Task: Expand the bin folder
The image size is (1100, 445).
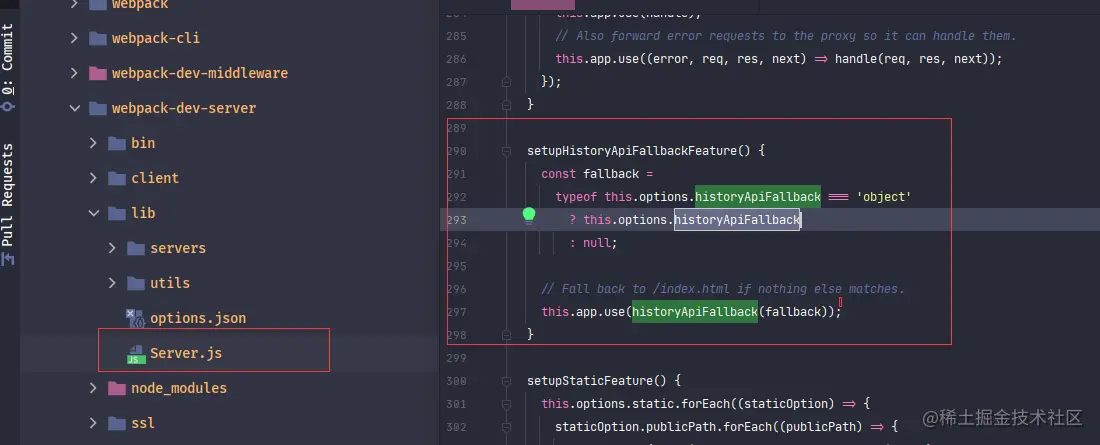Action: pyautogui.click(x=93, y=143)
